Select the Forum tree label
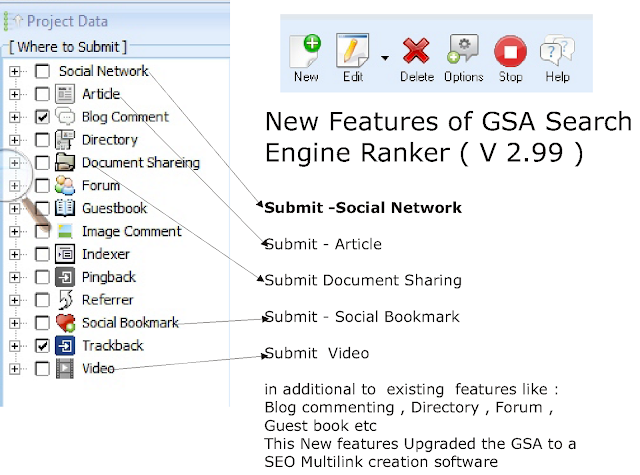This screenshot has width=640, height=475. click(101, 185)
